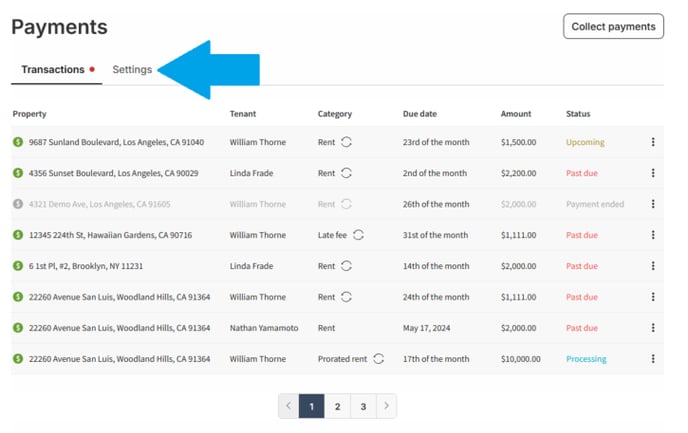Click dollar icon for 12345 224th St
688x433 pixels.
[x=18, y=235]
